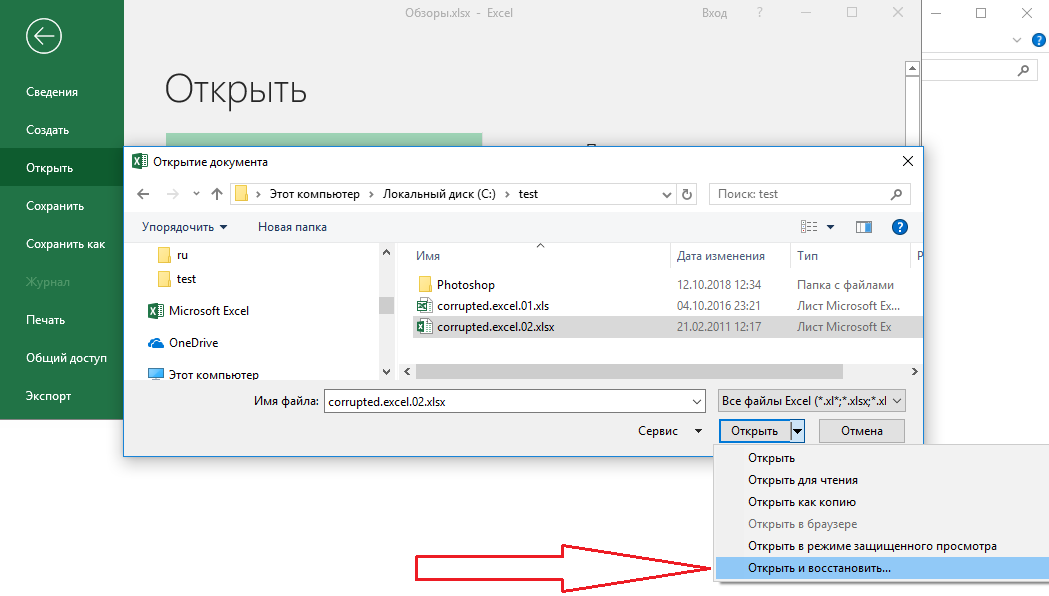This screenshot has width=1049, height=596.
Task: Click the file list horizontal scrollbar thumb
Action: pyautogui.click(x=629, y=371)
